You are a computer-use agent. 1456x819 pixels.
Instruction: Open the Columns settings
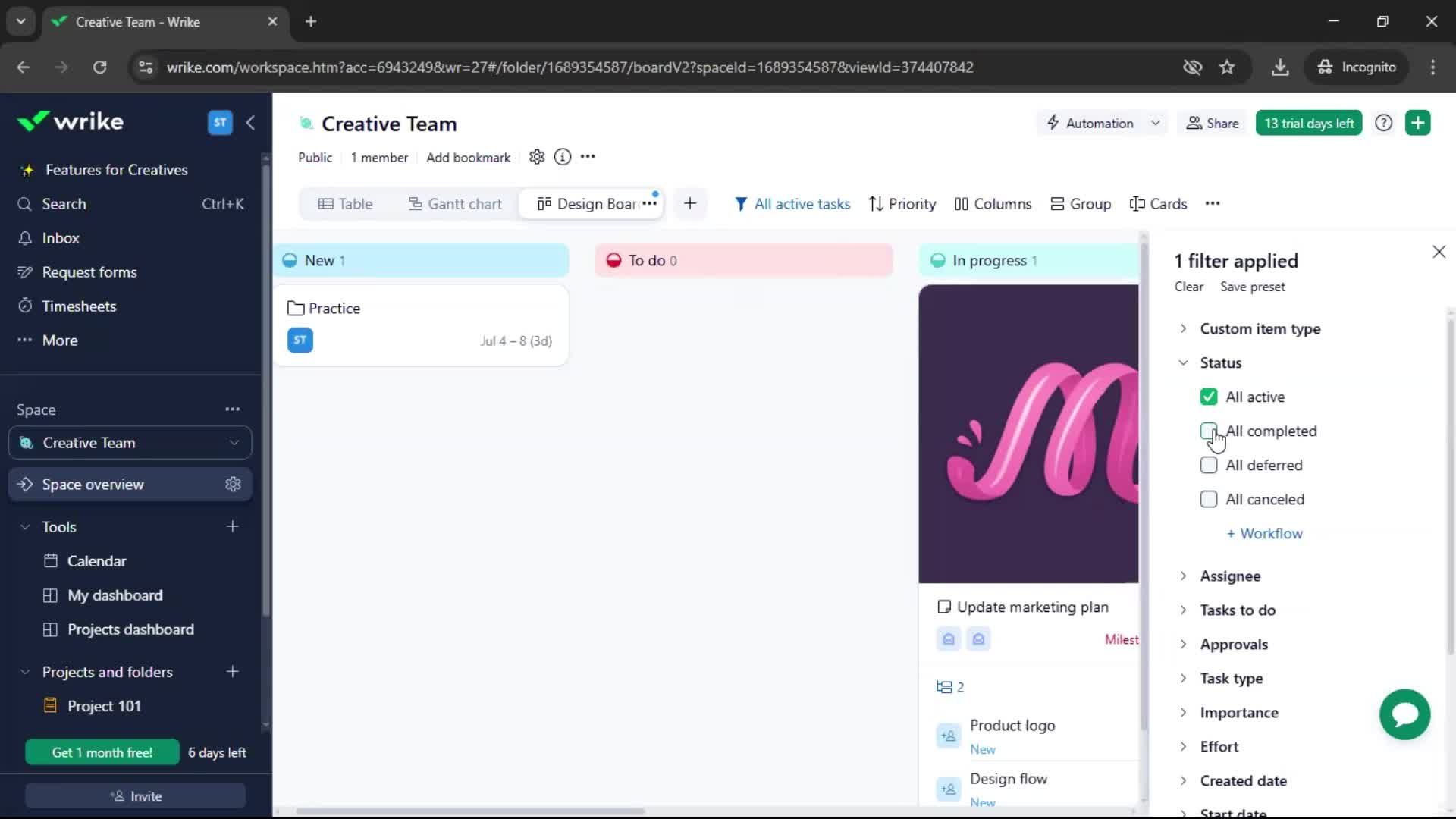[x=993, y=204]
